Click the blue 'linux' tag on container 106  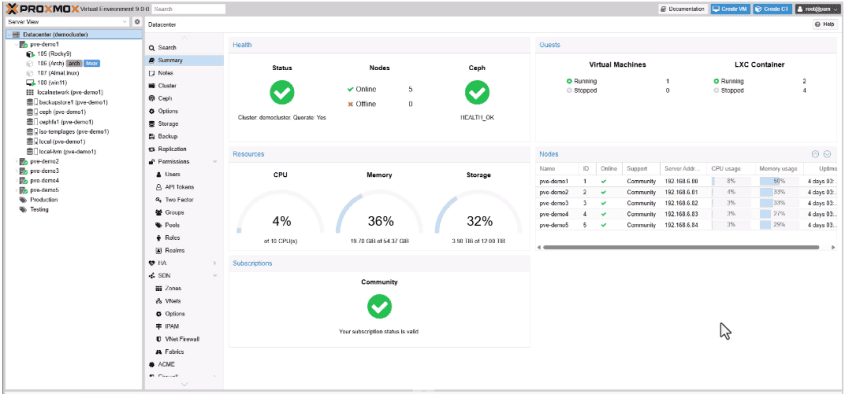92,64
